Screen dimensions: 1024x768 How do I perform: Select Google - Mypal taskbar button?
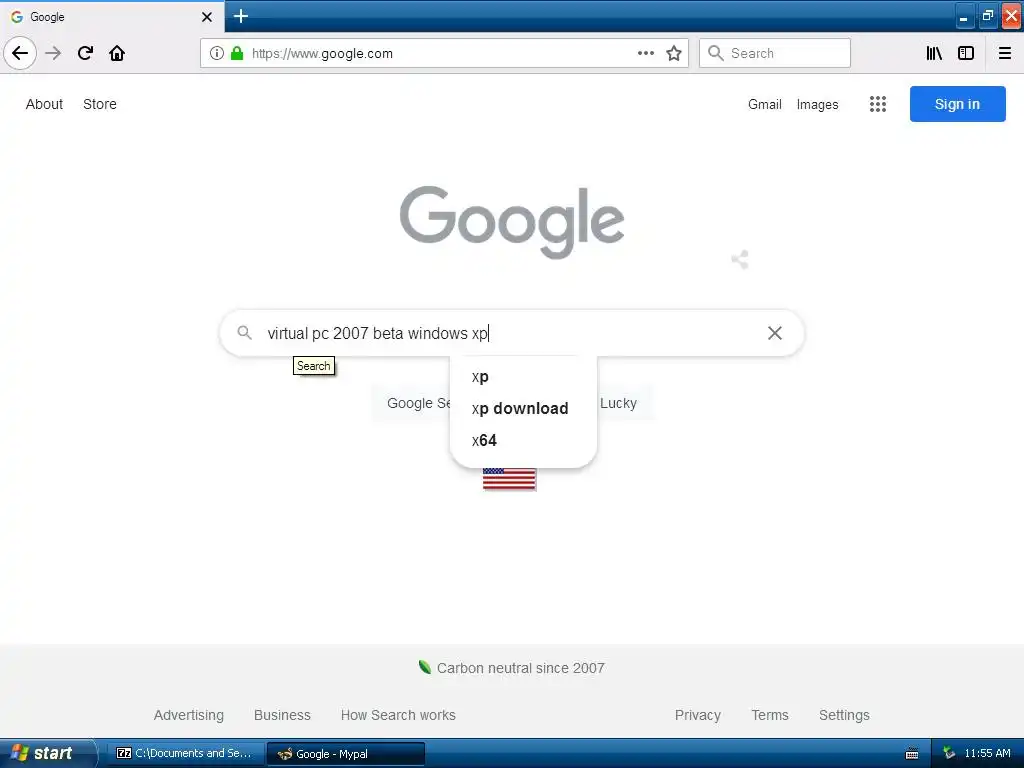point(346,754)
